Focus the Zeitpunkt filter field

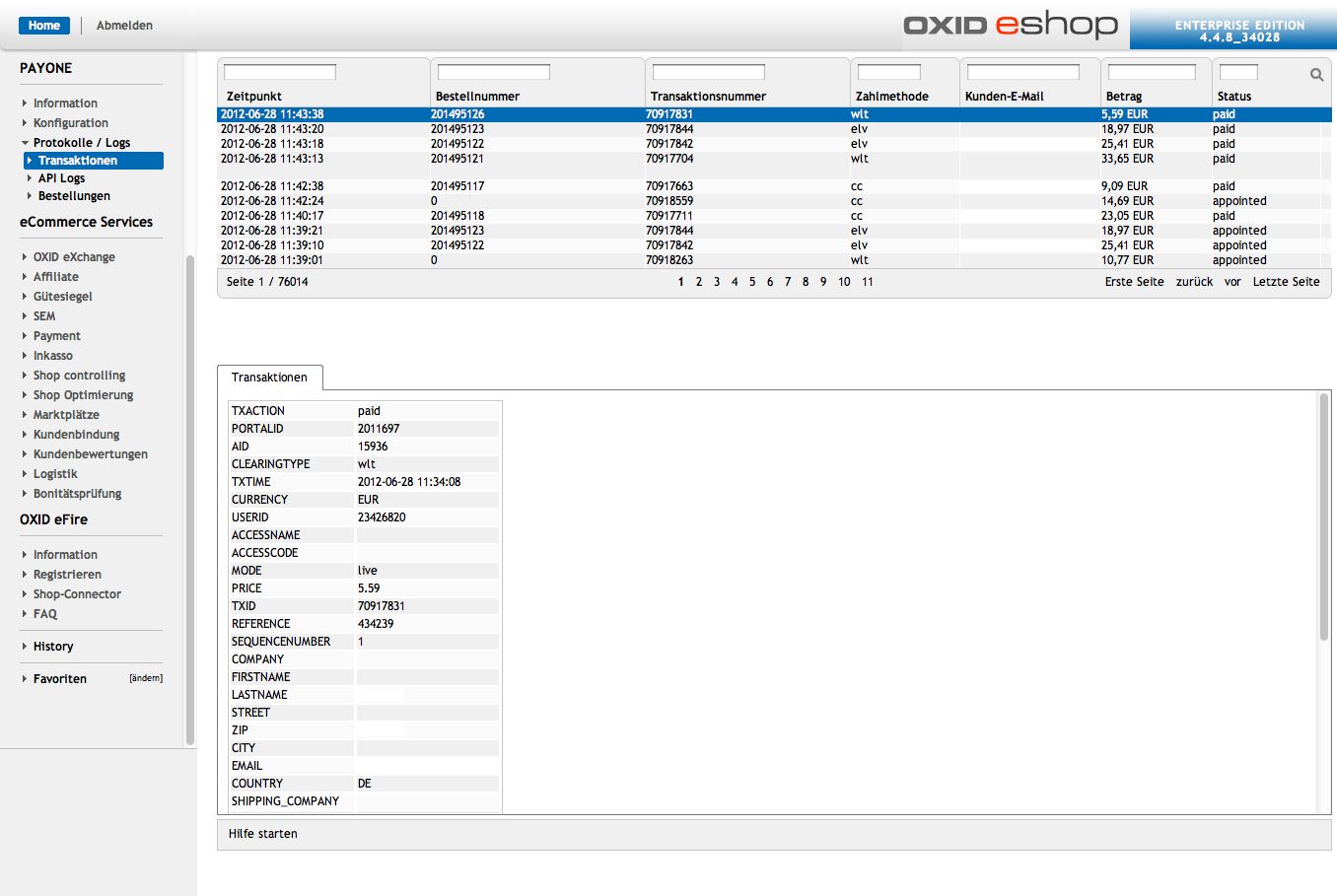click(x=280, y=72)
